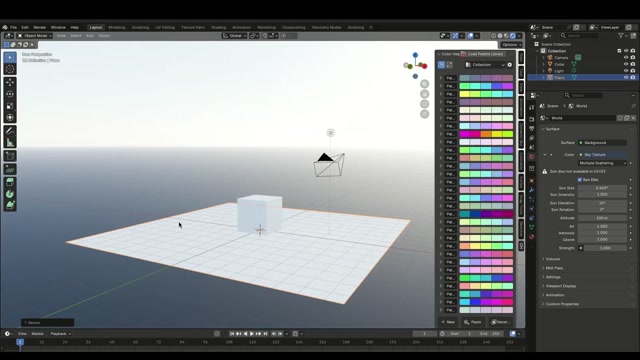Toggle viewport overlays button
This screenshot has height=360, width=640.
[x=471, y=36]
